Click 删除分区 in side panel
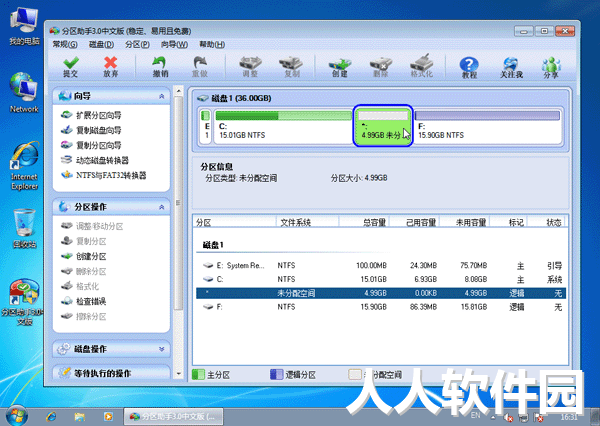The image size is (600, 426). pyautogui.click(x=83, y=271)
